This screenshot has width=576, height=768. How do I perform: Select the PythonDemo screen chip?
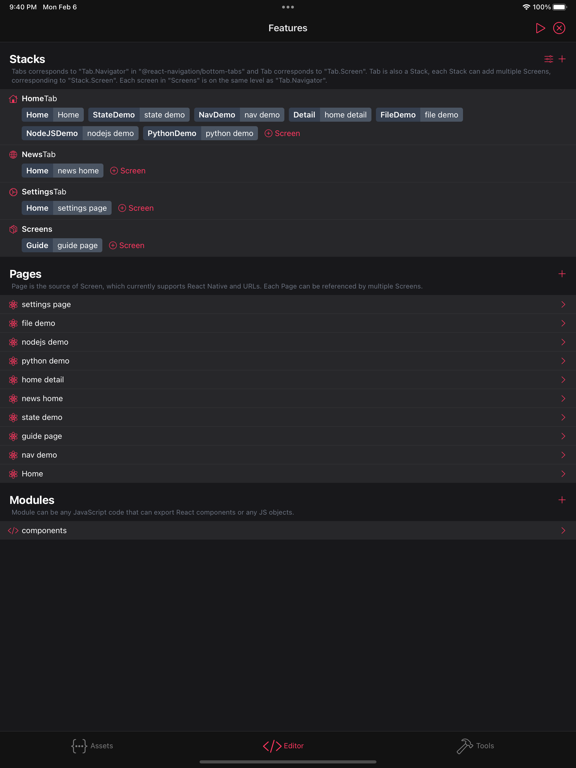tap(200, 134)
